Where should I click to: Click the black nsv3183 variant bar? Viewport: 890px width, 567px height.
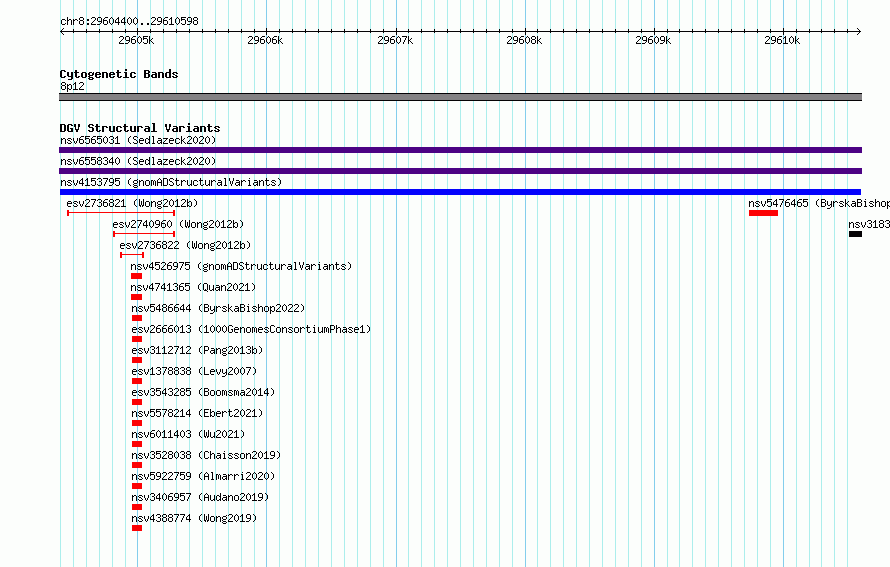855,234
